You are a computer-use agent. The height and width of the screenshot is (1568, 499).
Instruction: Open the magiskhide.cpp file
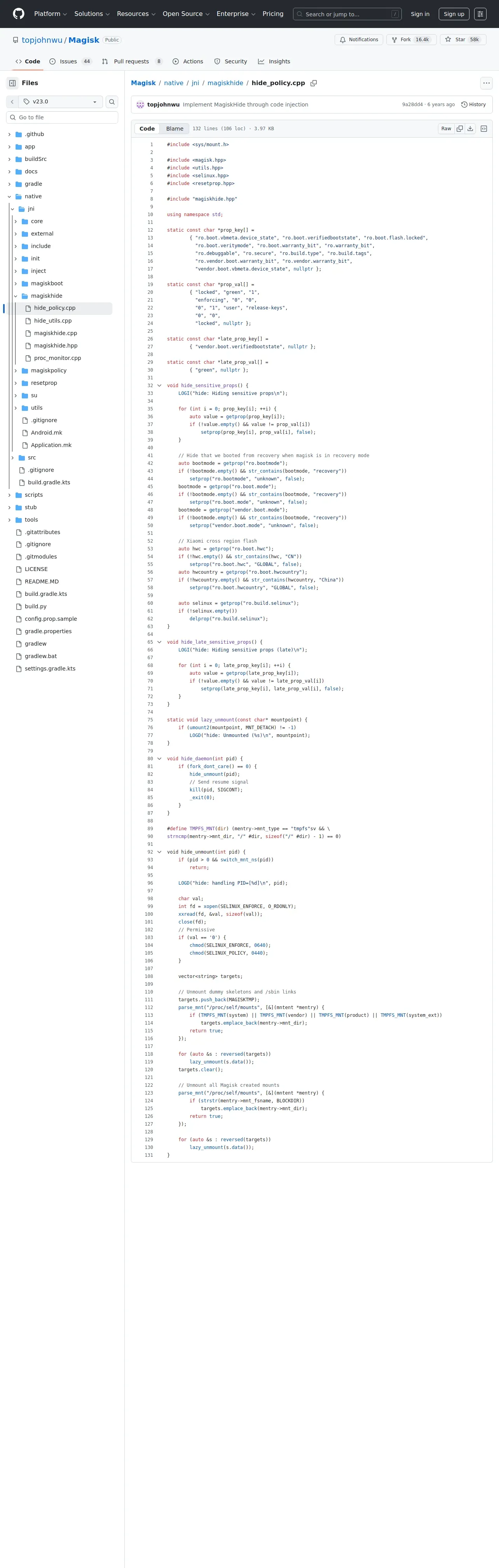click(55, 333)
